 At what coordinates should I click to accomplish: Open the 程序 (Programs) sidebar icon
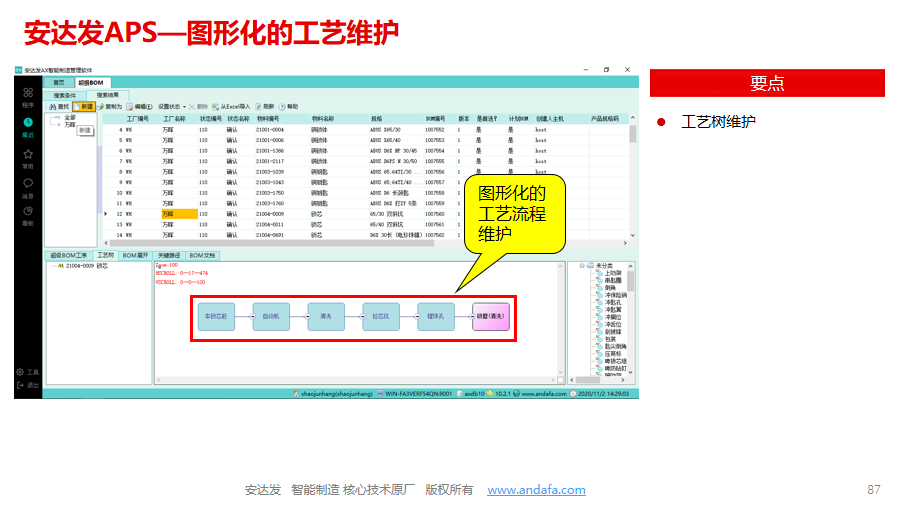(x=28, y=94)
